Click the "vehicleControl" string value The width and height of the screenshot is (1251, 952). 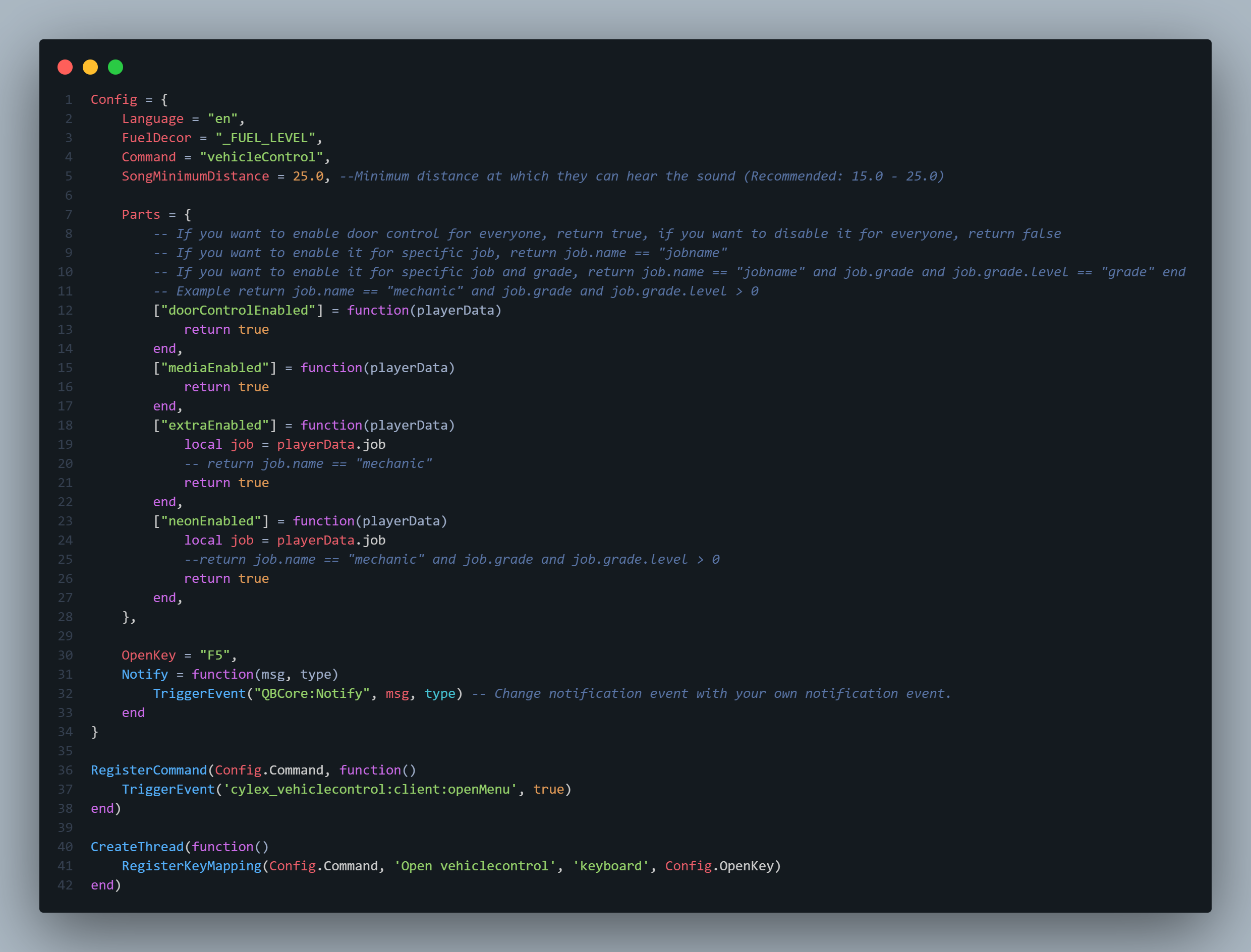pos(261,157)
